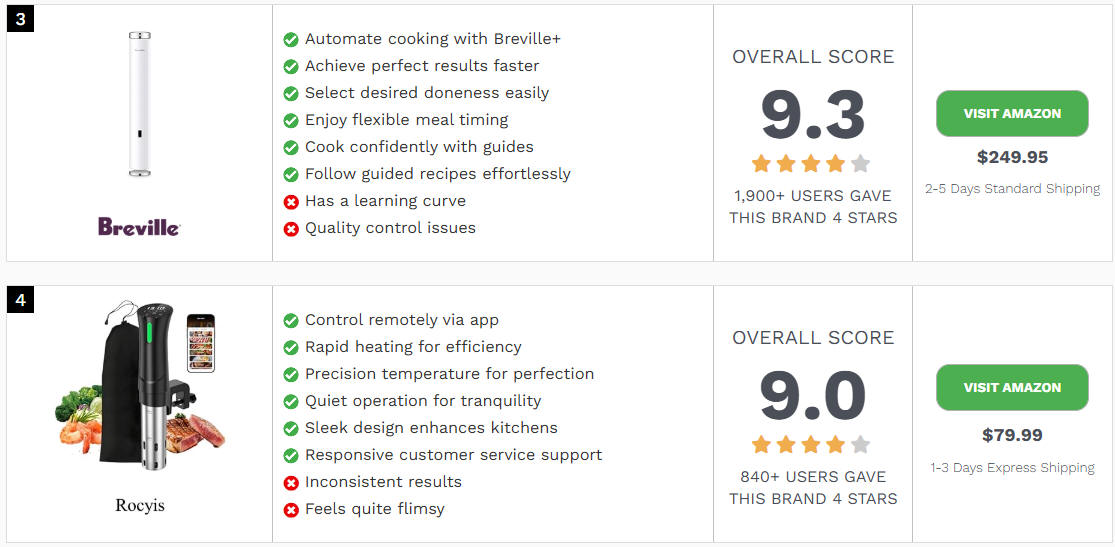This screenshot has width=1115, height=547.
Task: Click the rank number 4 badge
Action: 20,300
